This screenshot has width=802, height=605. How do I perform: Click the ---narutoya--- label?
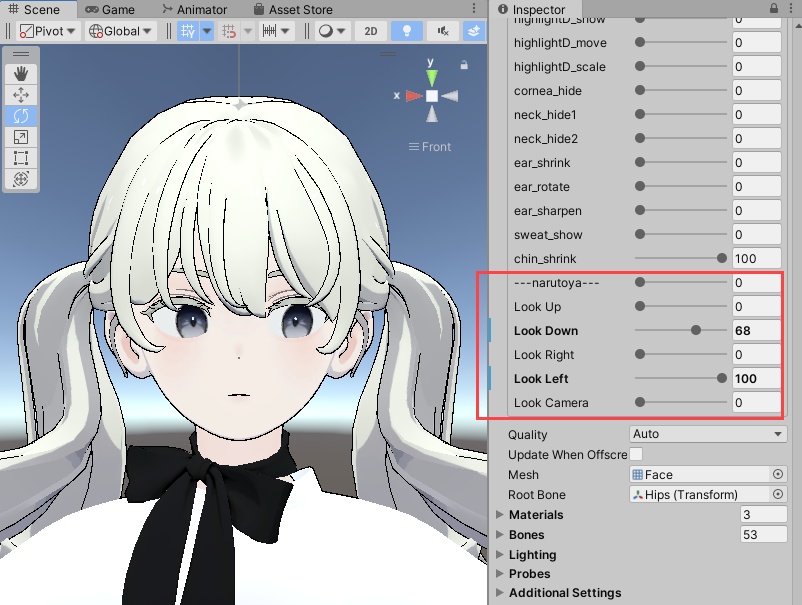(556, 283)
